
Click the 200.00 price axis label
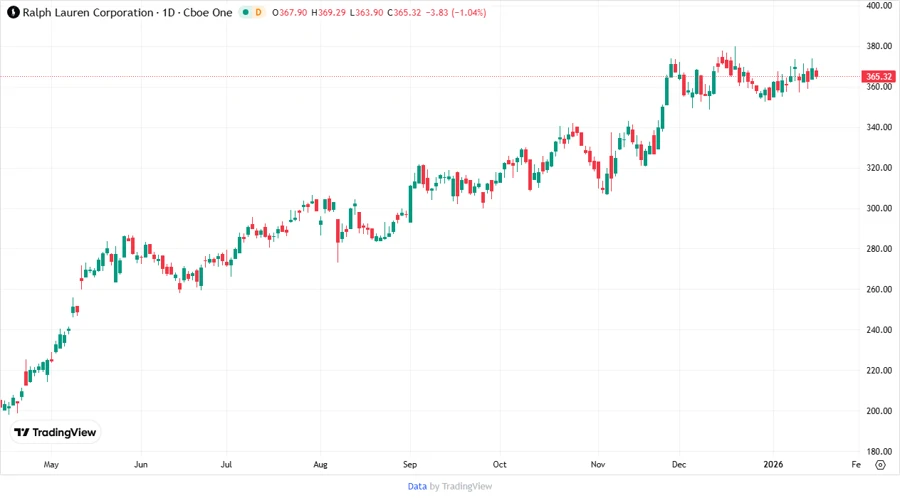[879, 411]
